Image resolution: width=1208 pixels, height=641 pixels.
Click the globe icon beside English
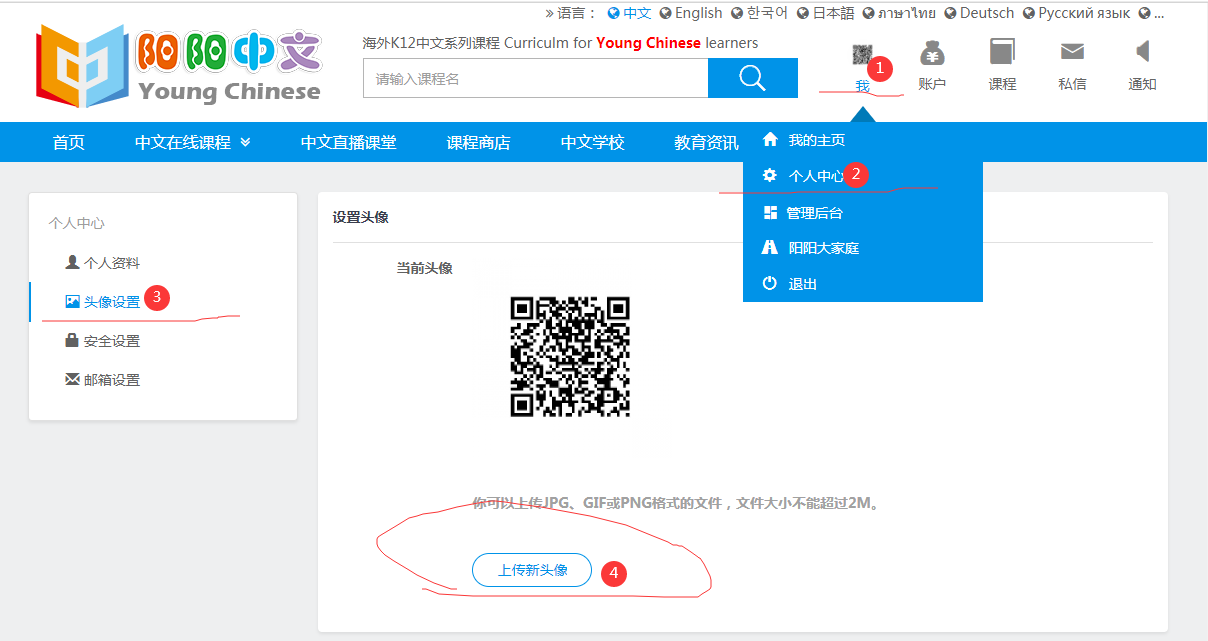pos(665,13)
